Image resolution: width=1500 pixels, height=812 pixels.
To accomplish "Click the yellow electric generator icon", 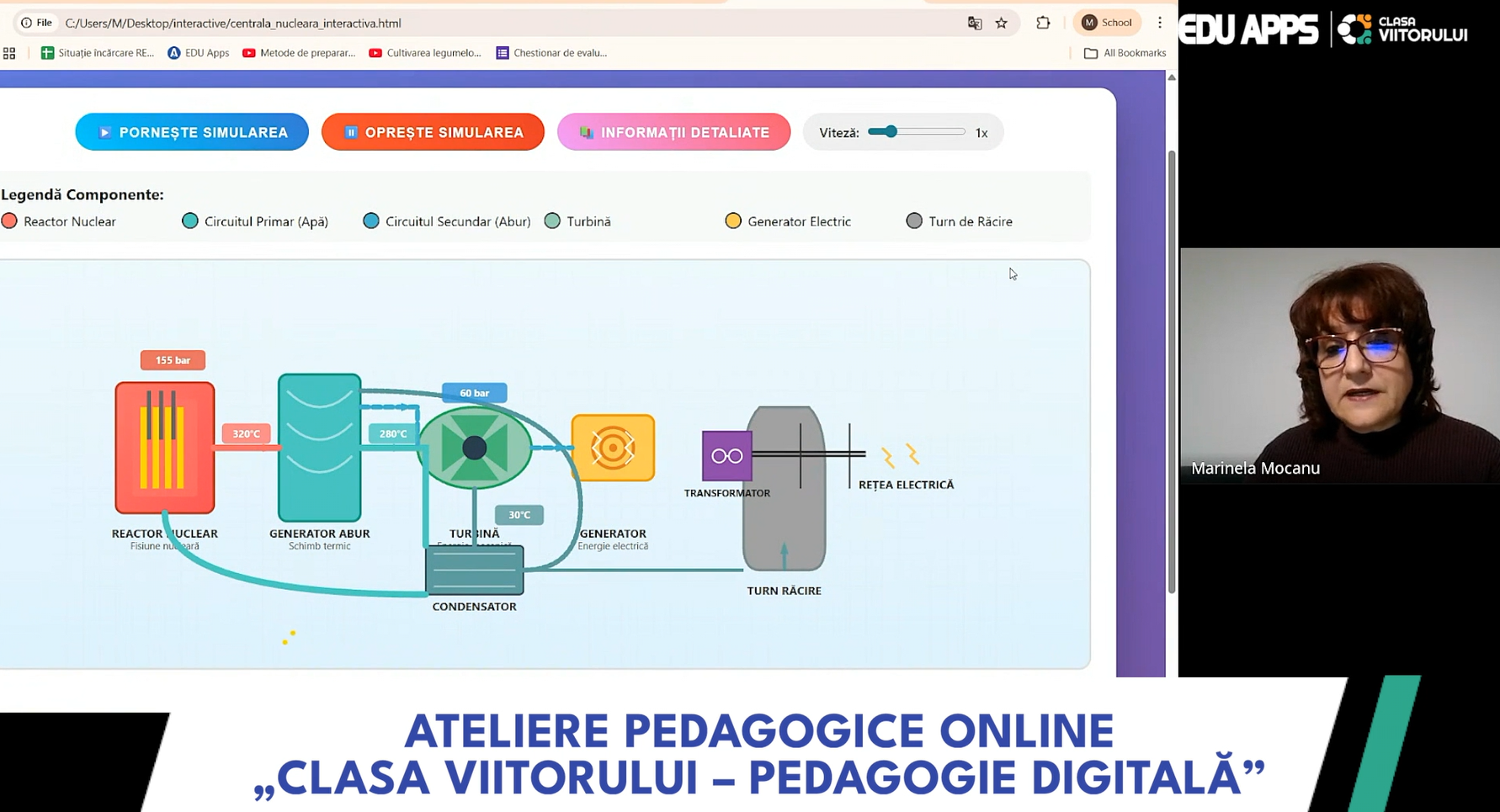I will coord(613,448).
